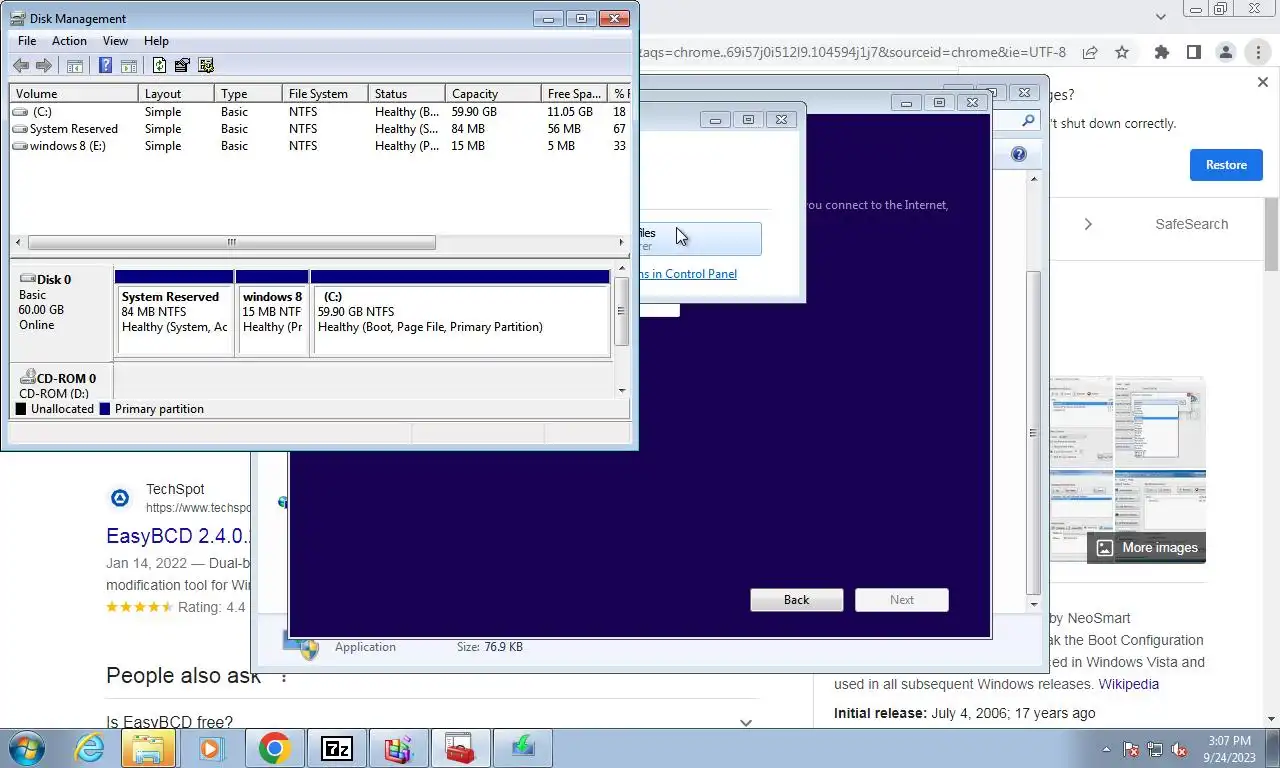This screenshot has height=768, width=1280.
Task: Toggle the action pane toolbar icon
Action: click(129, 66)
